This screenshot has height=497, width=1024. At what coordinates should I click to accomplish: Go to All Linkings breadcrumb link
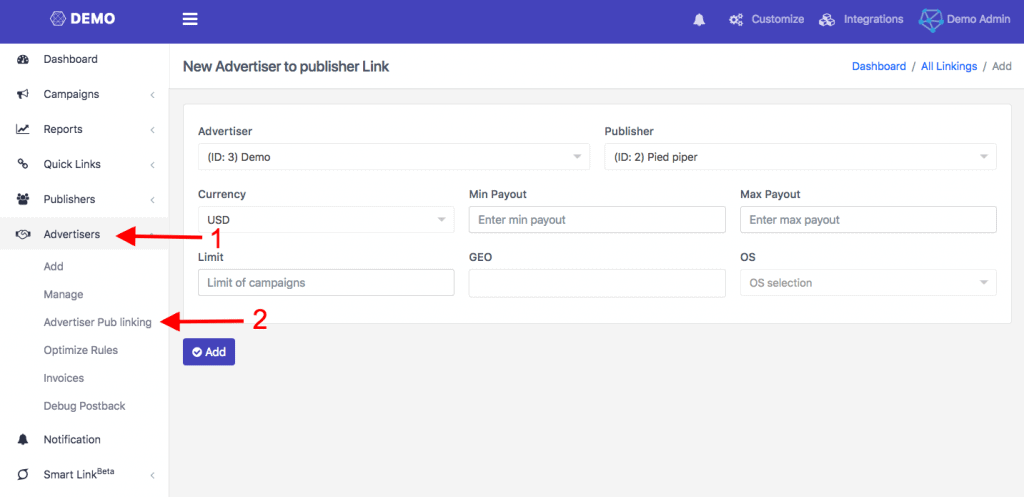click(x=948, y=67)
